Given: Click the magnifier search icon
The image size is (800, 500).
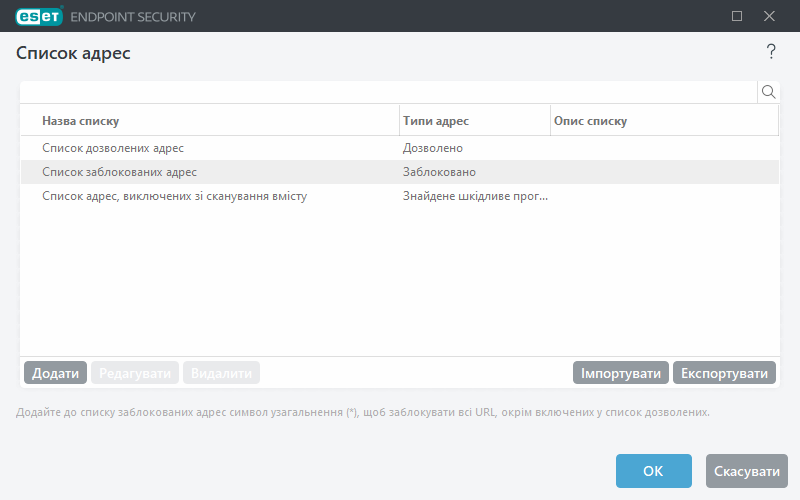Looking at the screenshot, I should click(x=769, y=92).
